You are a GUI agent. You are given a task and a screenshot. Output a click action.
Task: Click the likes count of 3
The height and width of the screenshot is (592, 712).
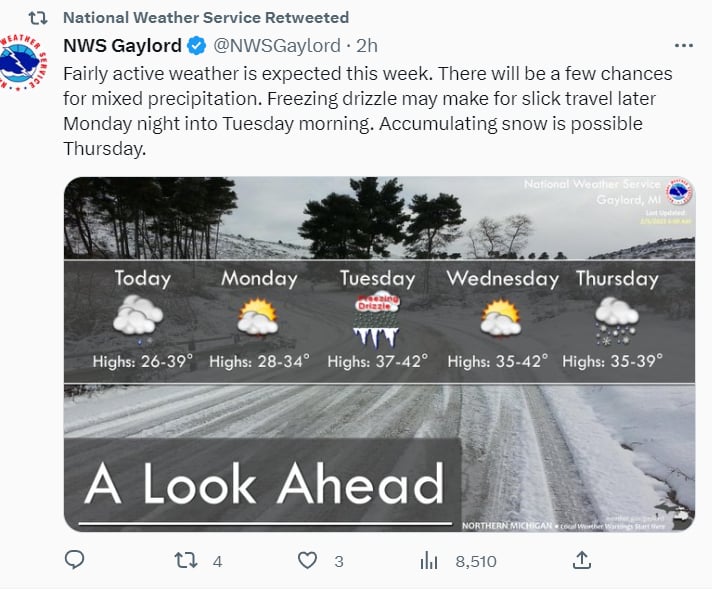[339, 562]
